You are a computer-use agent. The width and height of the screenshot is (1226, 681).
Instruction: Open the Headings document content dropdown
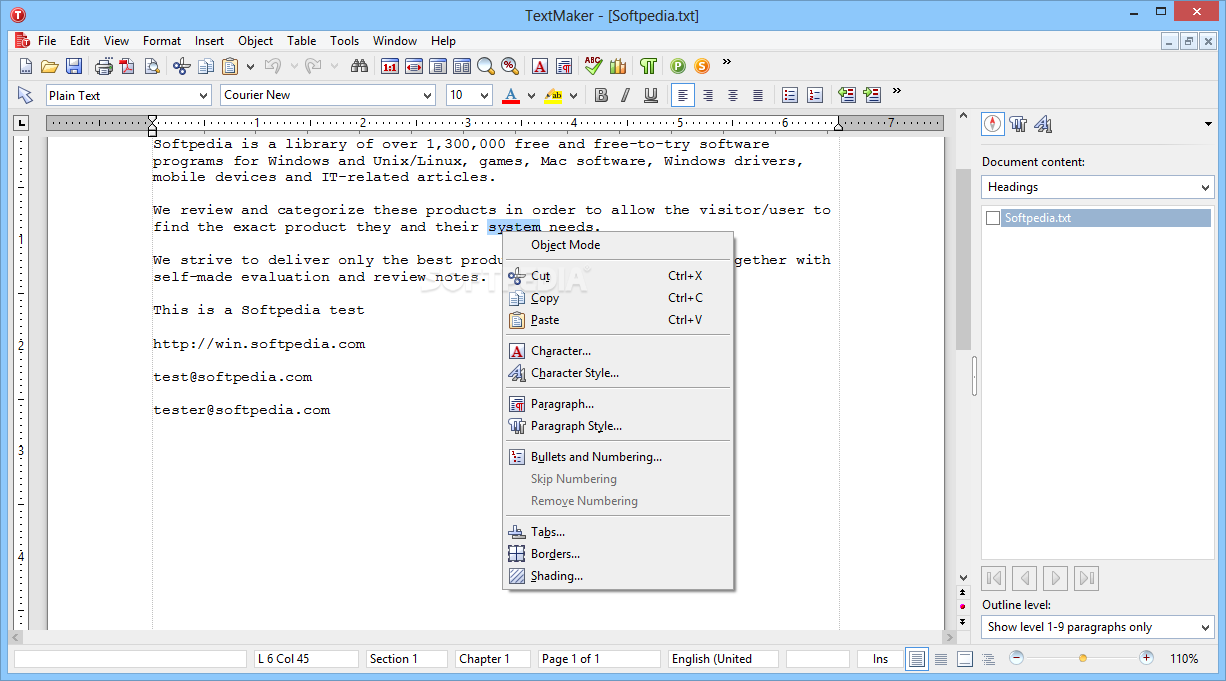point(1097,187)
